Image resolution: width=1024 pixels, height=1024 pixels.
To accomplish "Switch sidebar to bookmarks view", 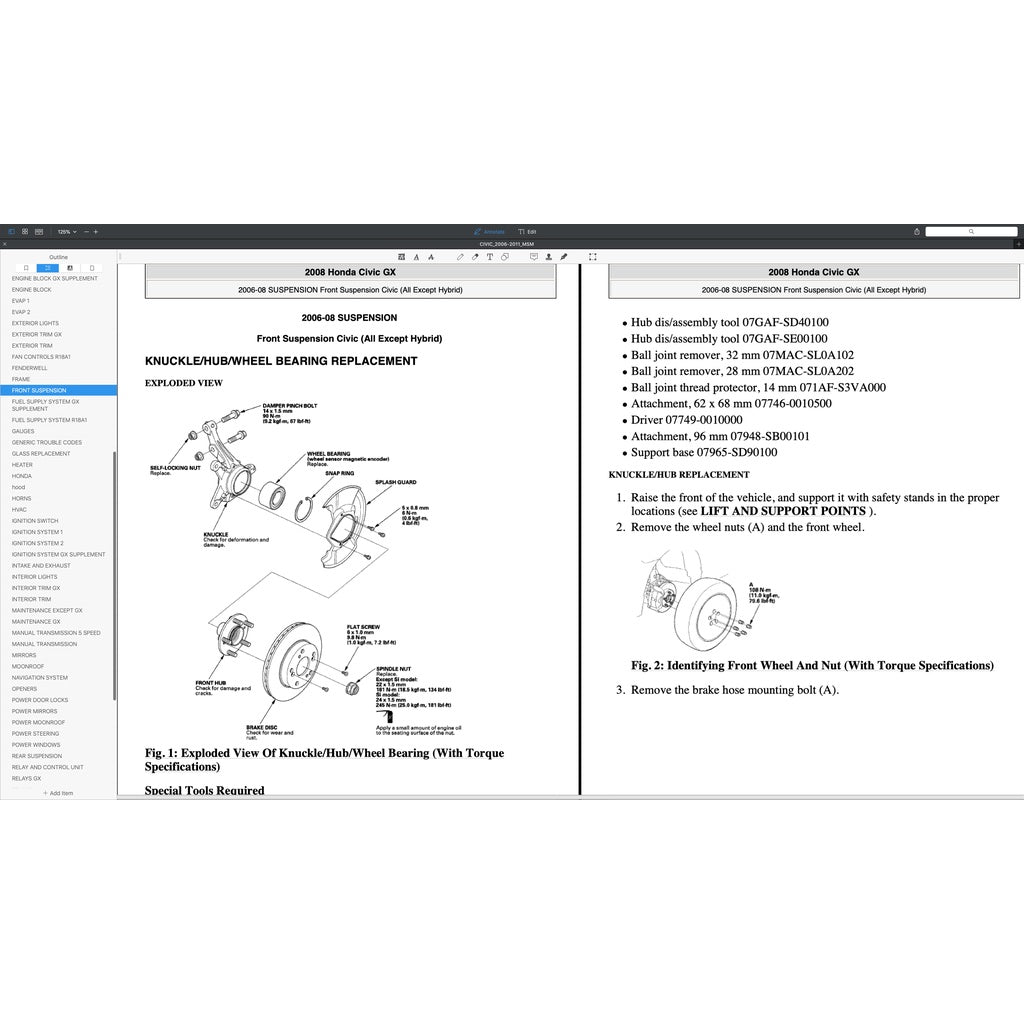I will (26, 268).
